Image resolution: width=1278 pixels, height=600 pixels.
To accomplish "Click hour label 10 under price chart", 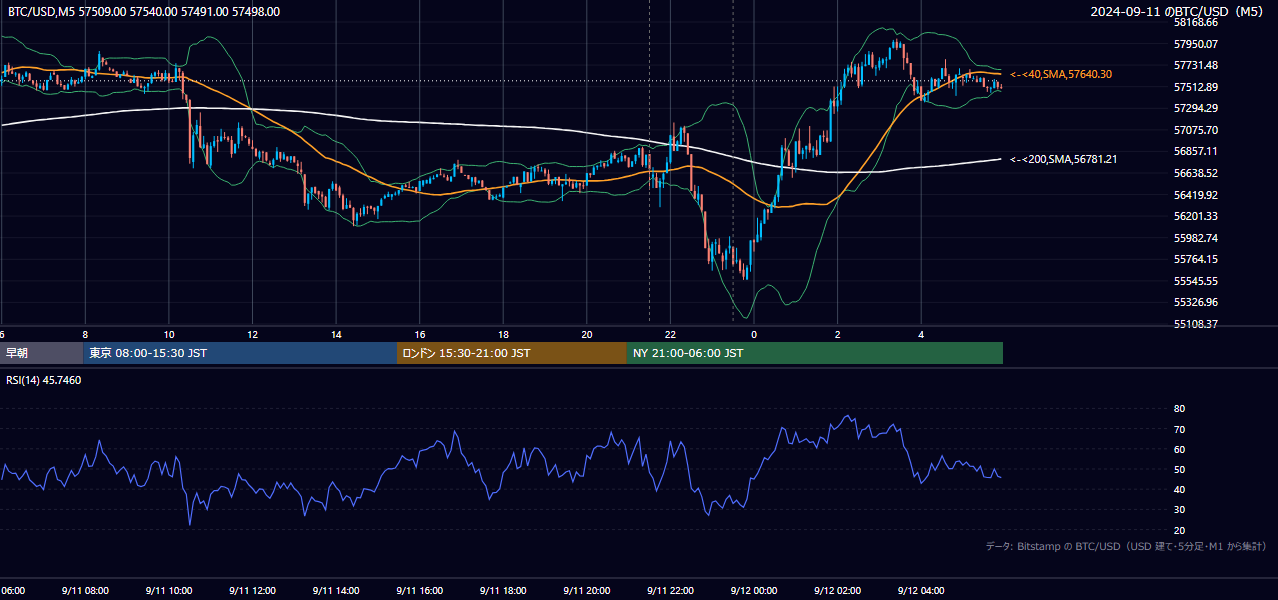I will (169, 335).
